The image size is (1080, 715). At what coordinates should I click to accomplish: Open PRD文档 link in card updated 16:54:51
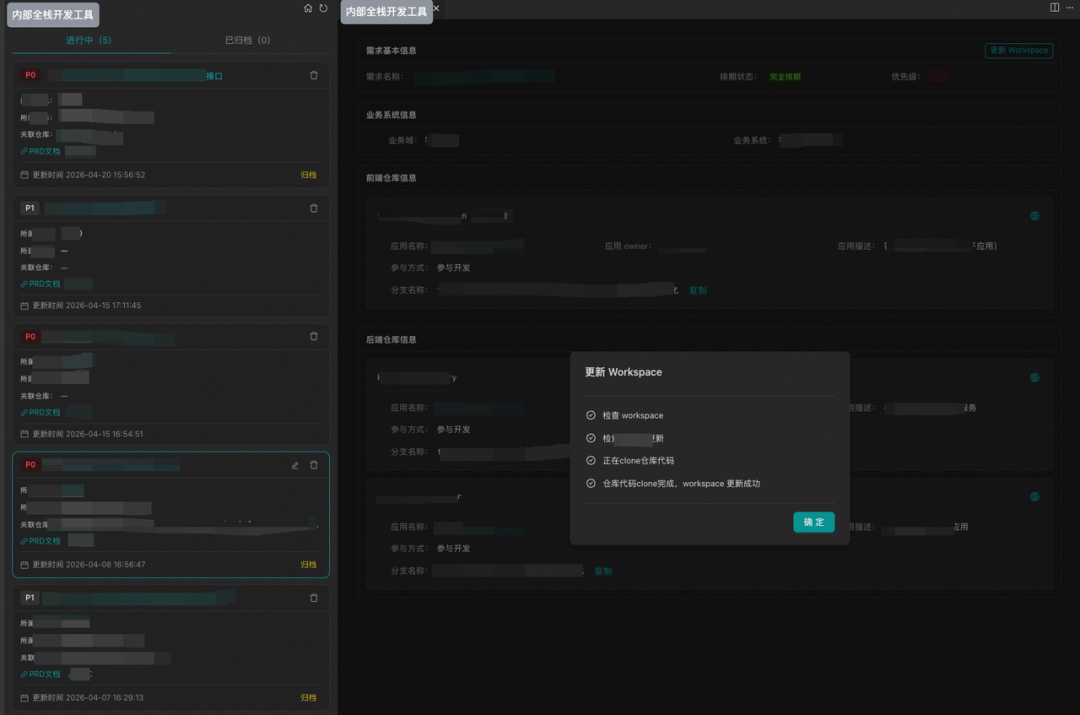41,413
